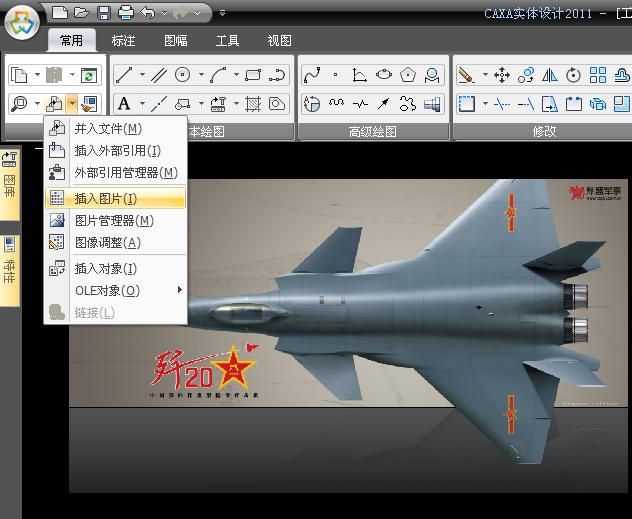The height and width of the screenshot is (519, 632).
Task: Click the Mirror tool in the modify group
Action: [x=549, y=75]
